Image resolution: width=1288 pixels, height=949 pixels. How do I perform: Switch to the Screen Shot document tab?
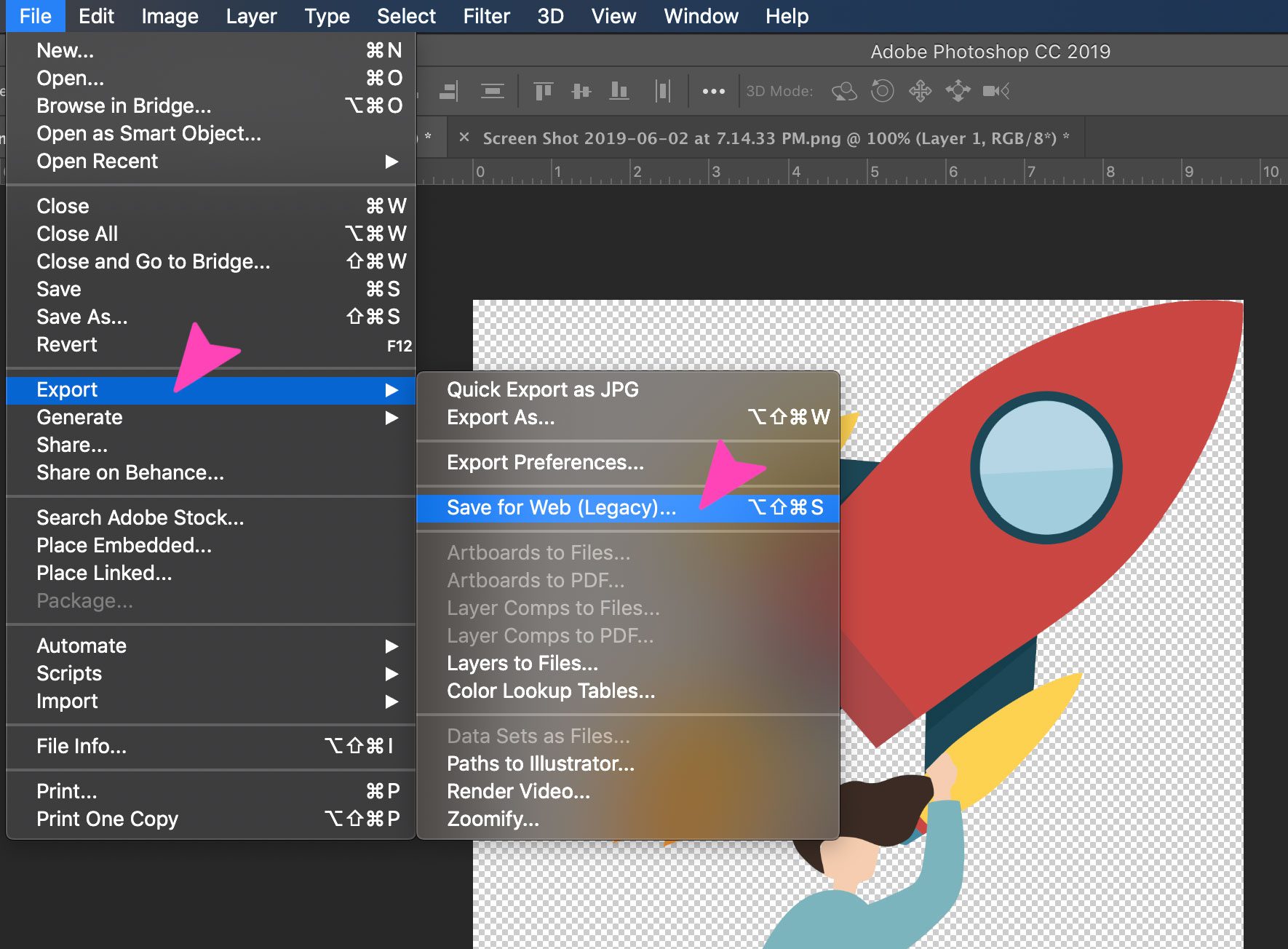pos(771,138)
